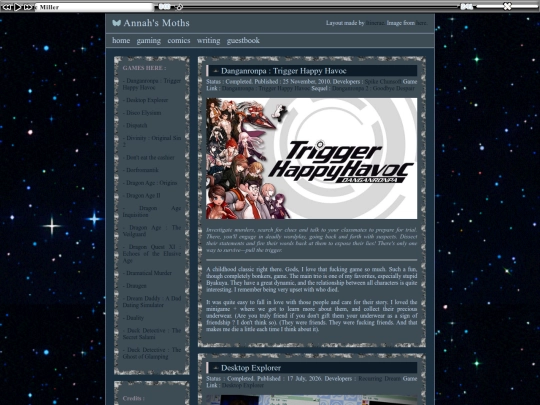Image resolution: width=540 pixels, height=405 pixels.
Task: Open the Spike Chunsoft developer link
Action: click(383, 82)
